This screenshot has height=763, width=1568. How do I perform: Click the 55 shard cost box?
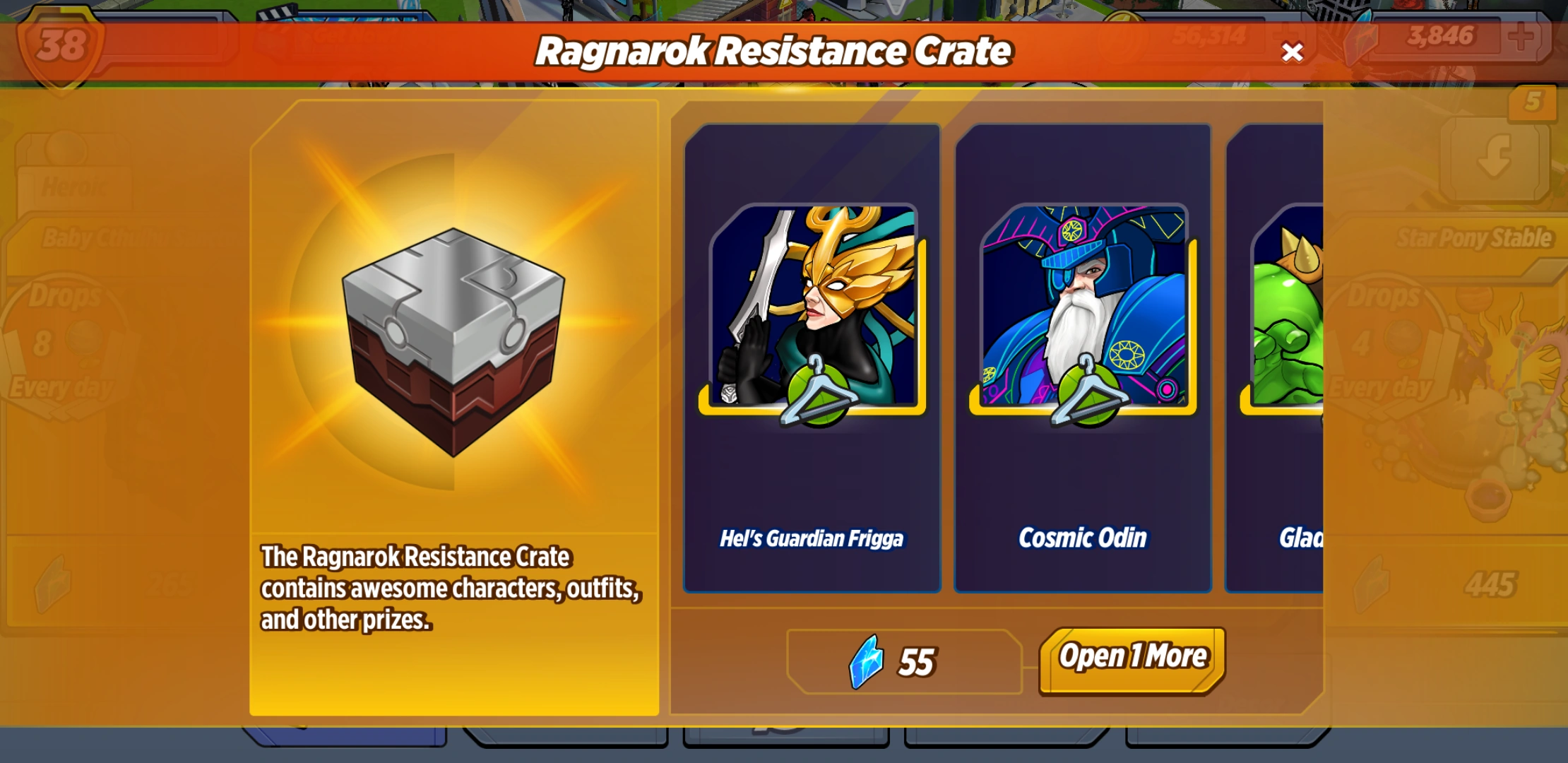(904, 662)
